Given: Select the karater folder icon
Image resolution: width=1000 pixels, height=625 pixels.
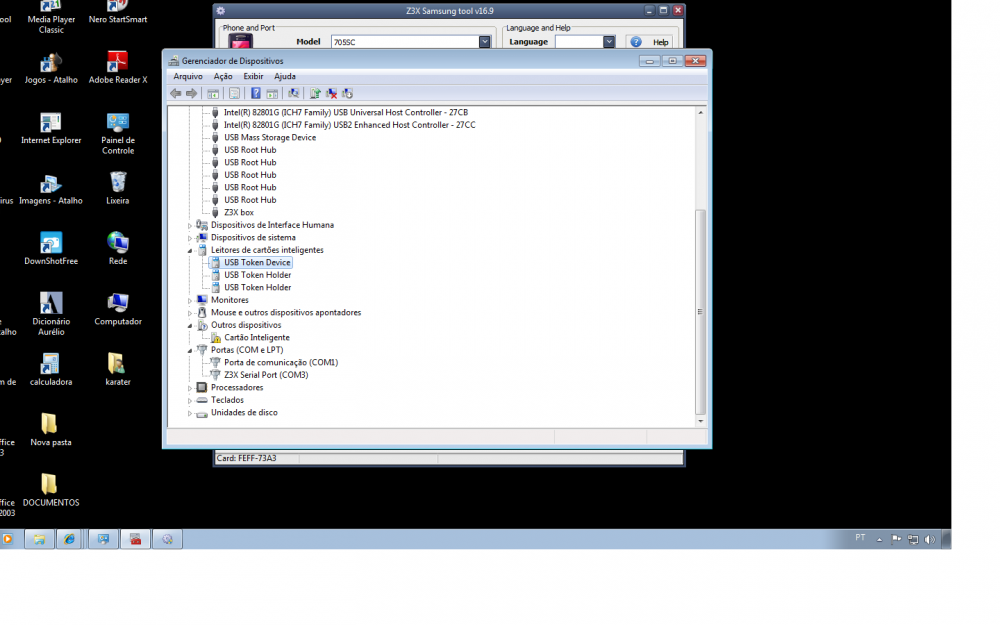Looking at the screenshot, I should [118, 369].
